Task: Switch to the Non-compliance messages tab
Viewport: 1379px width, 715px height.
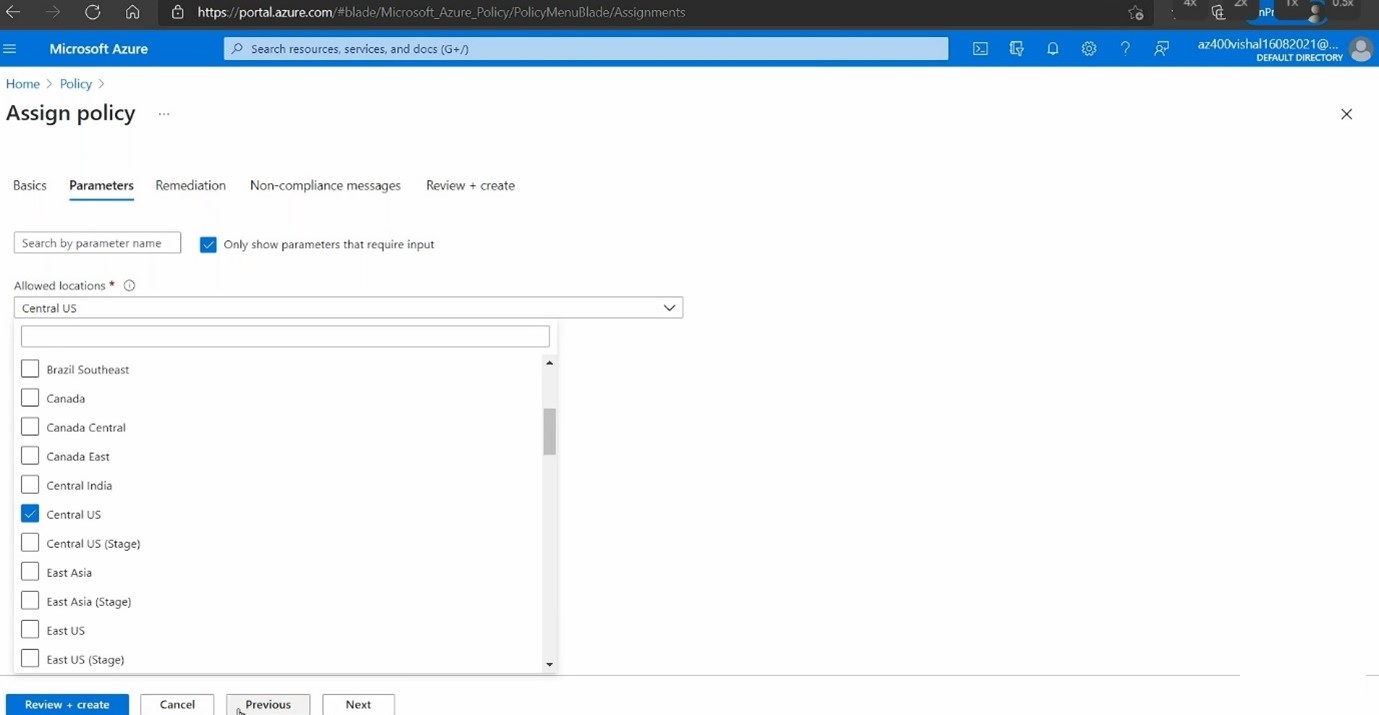Action: [325, 186]
